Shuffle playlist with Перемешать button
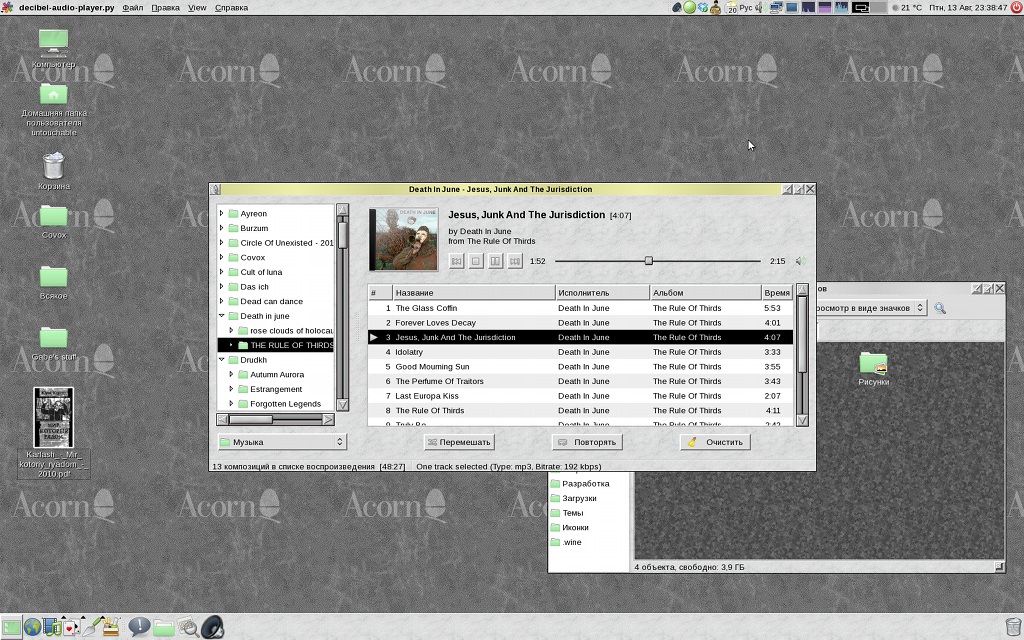This screenshot has width=1024, height=640. pyautogui.click(x=459, y=442)
